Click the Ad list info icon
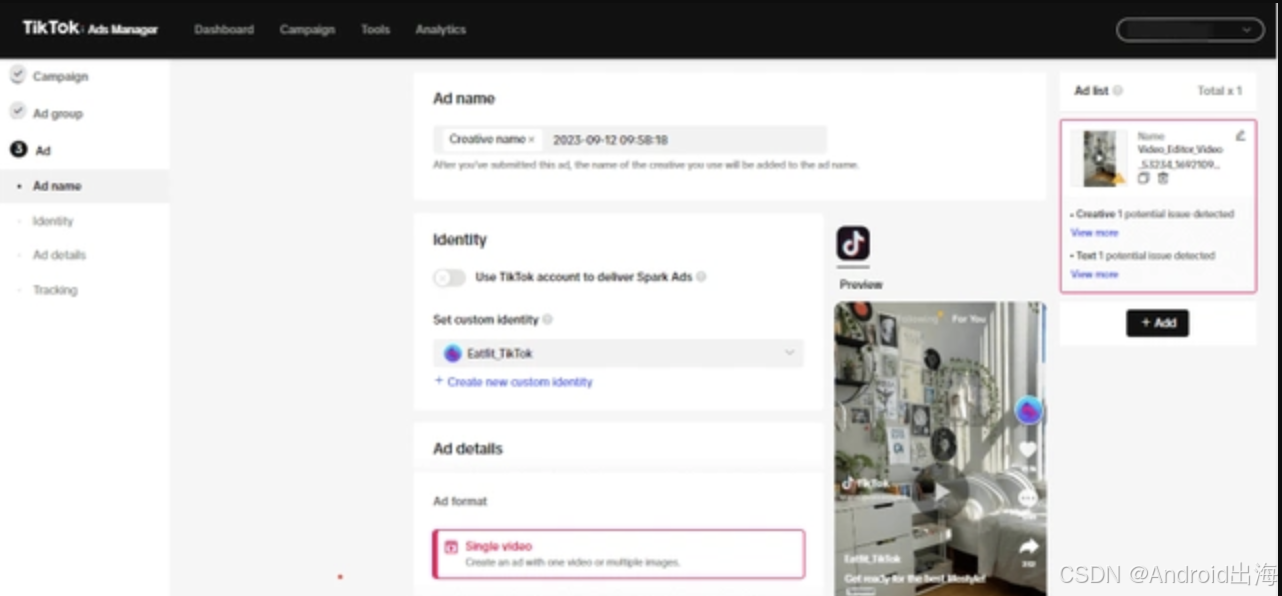The height and width of the screenshot is (596, 1282). pyautogui.click(x=1117, y=90)
